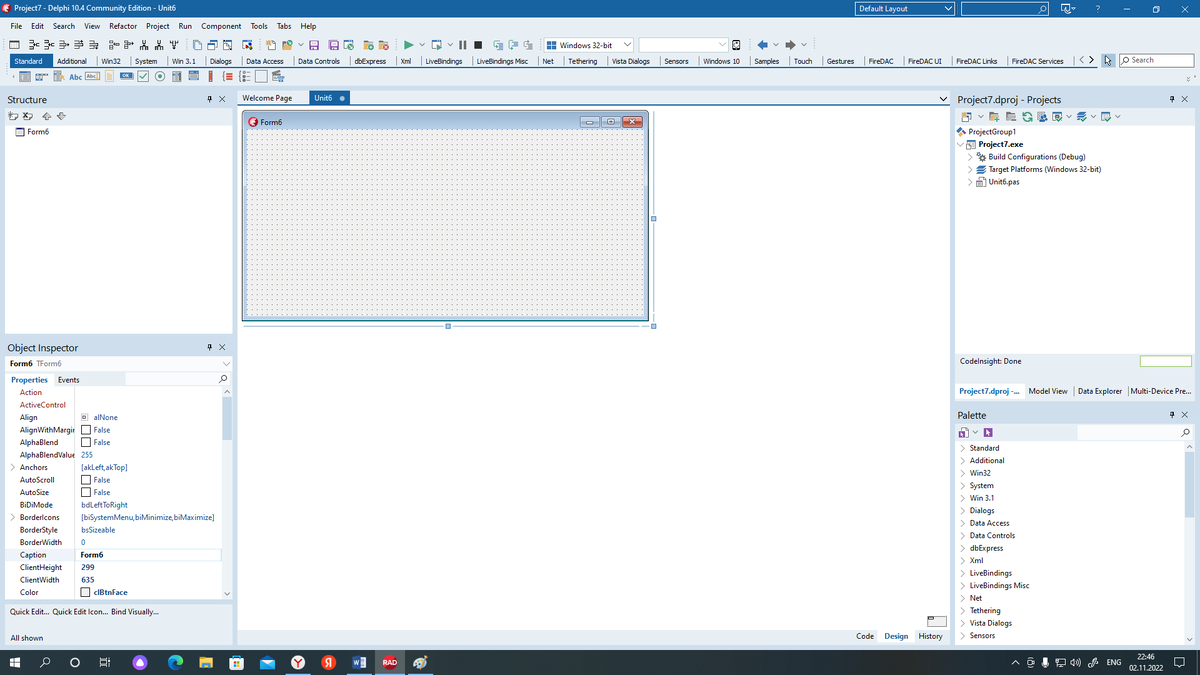
Task: Toggle the AlignWithMargins checkbox
Action: click(x=86, y=430)
